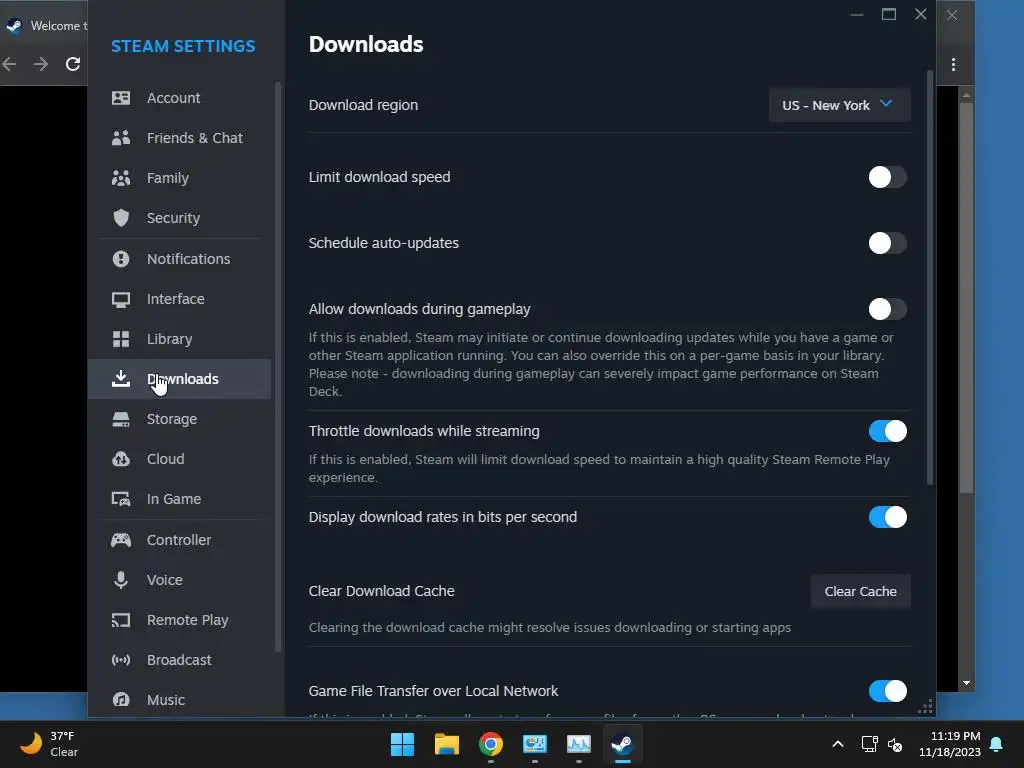
Task: Click the browser forward arrow
Action: coord(40,64)
